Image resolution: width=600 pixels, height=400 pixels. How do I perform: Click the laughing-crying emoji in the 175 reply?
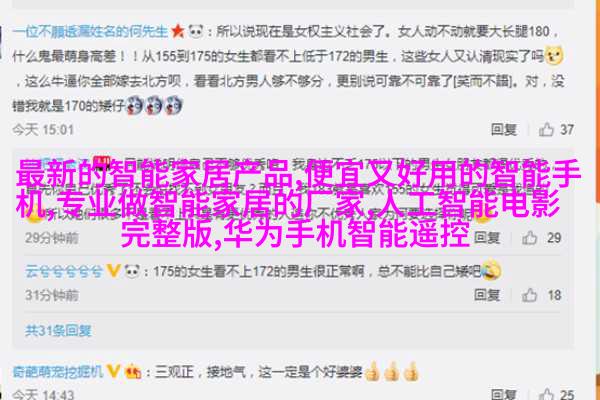tap(491, 269)
